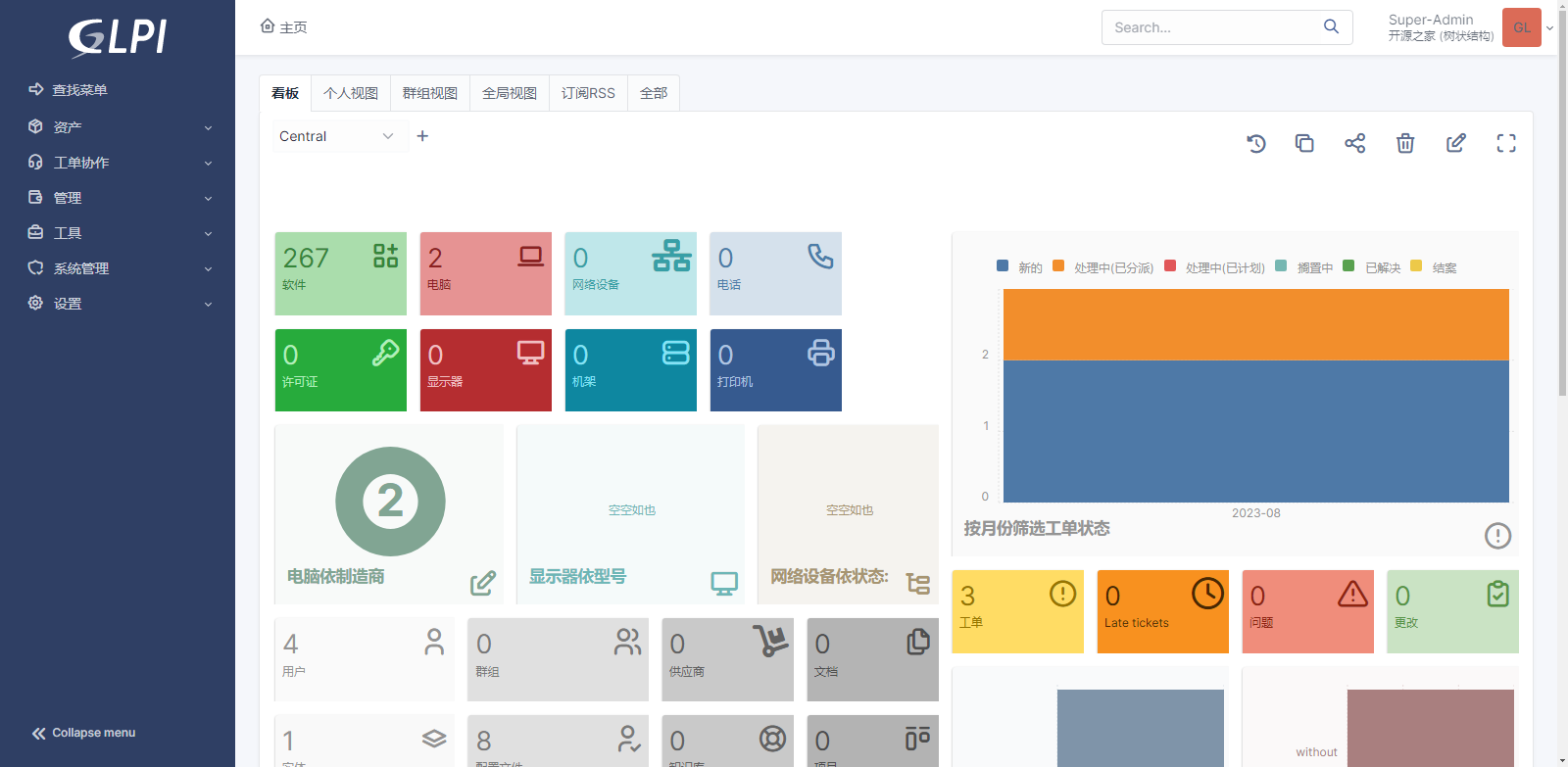Open the 3 工单 tickets card
The width and height of the screenshot is (1568, 767).
tap(1018, 611)
